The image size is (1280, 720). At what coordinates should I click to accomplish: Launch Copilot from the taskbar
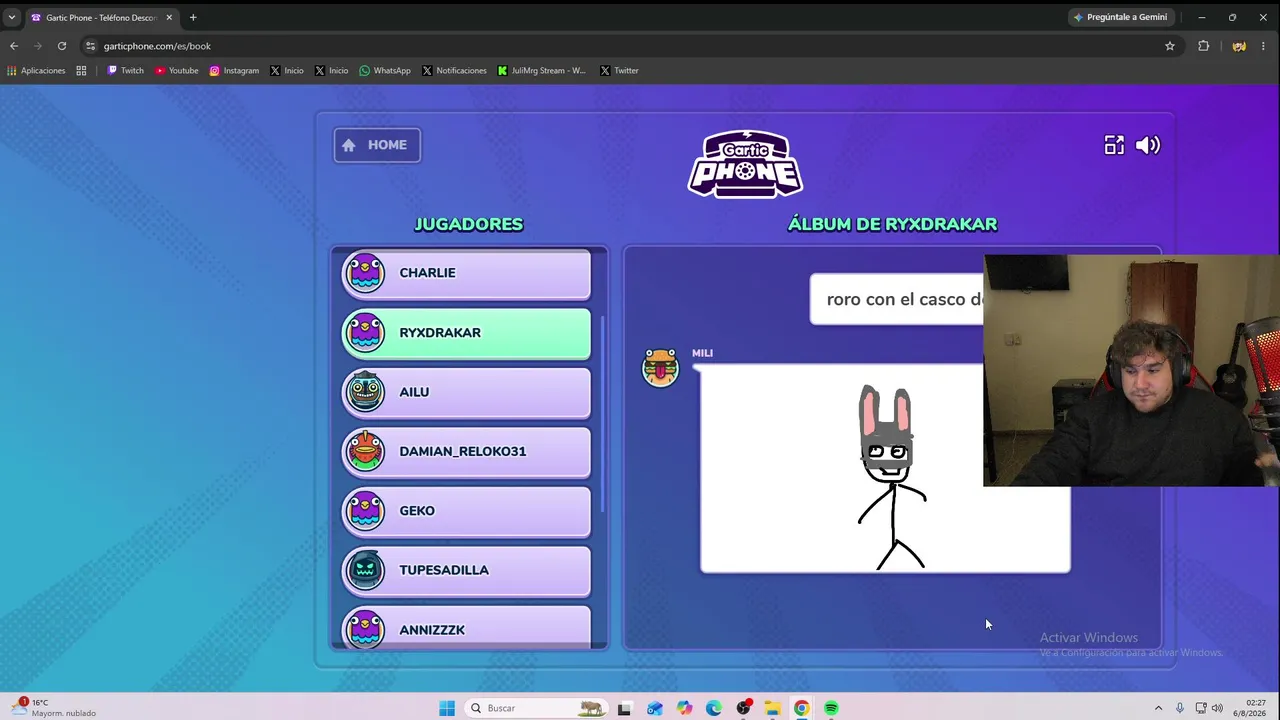pos(684,708)
